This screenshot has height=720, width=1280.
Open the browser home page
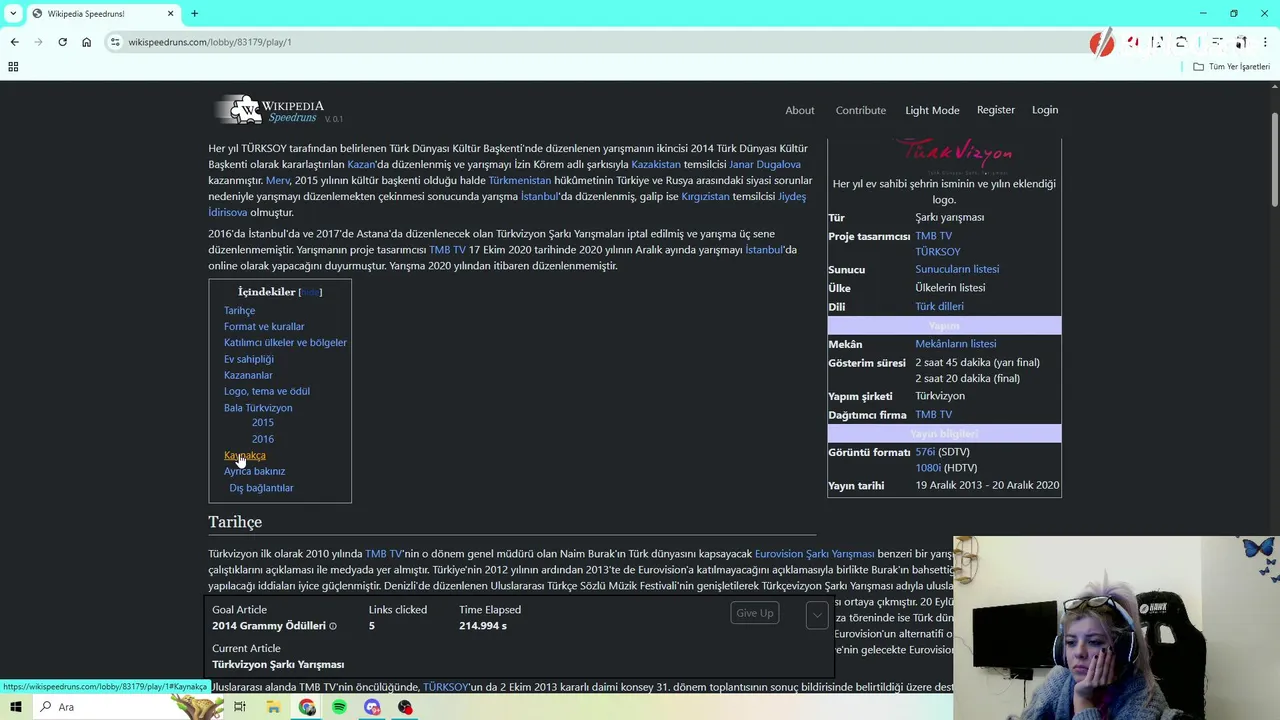(86, 42)
